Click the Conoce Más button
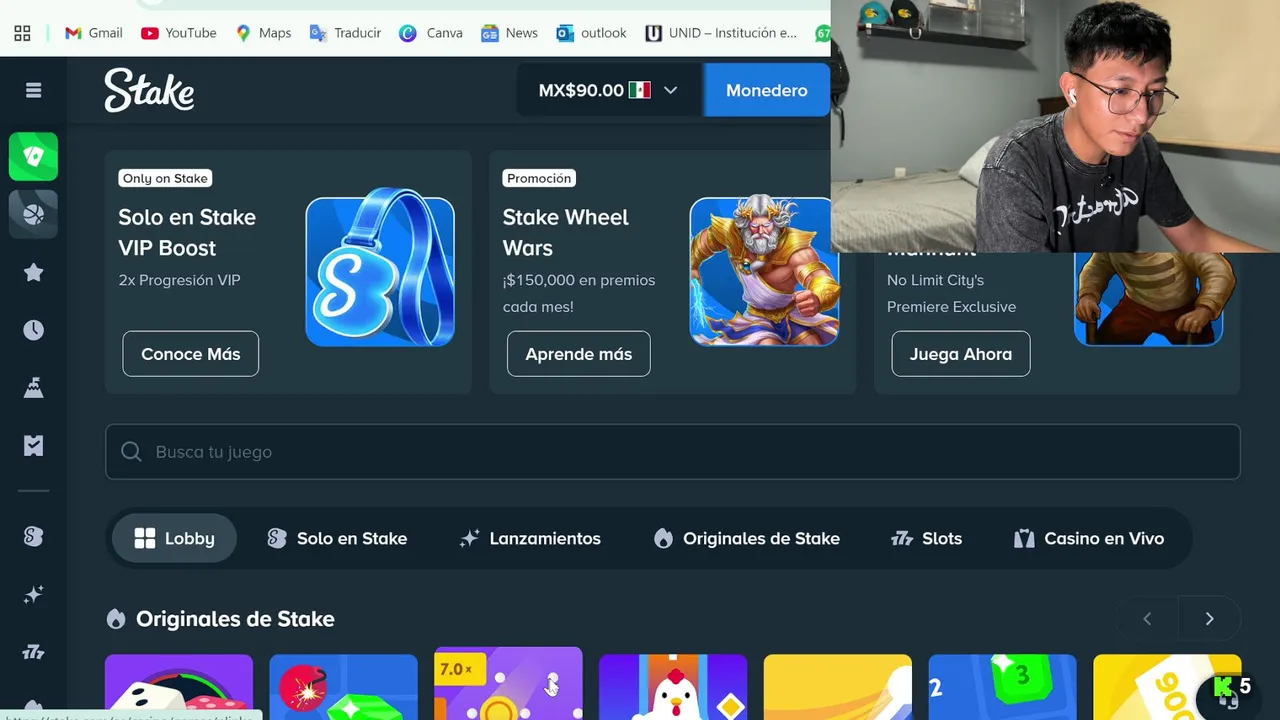The width and height of the screenshot is (1280, 720). pos(191,354)
